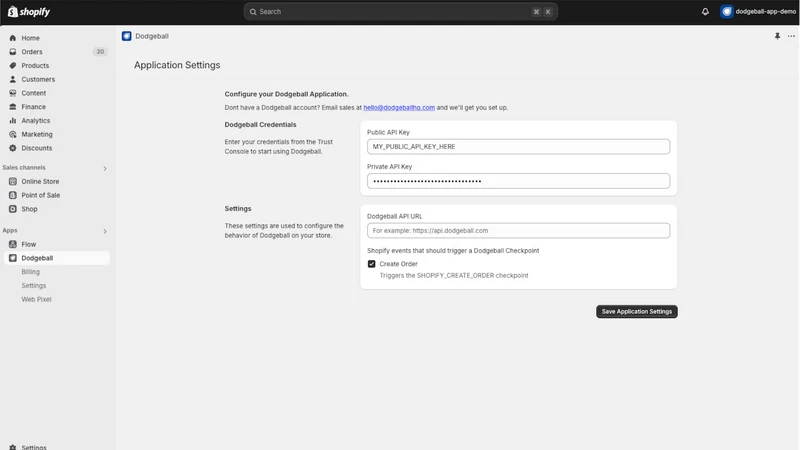Click the Public API Key field

tap(518, 146)
